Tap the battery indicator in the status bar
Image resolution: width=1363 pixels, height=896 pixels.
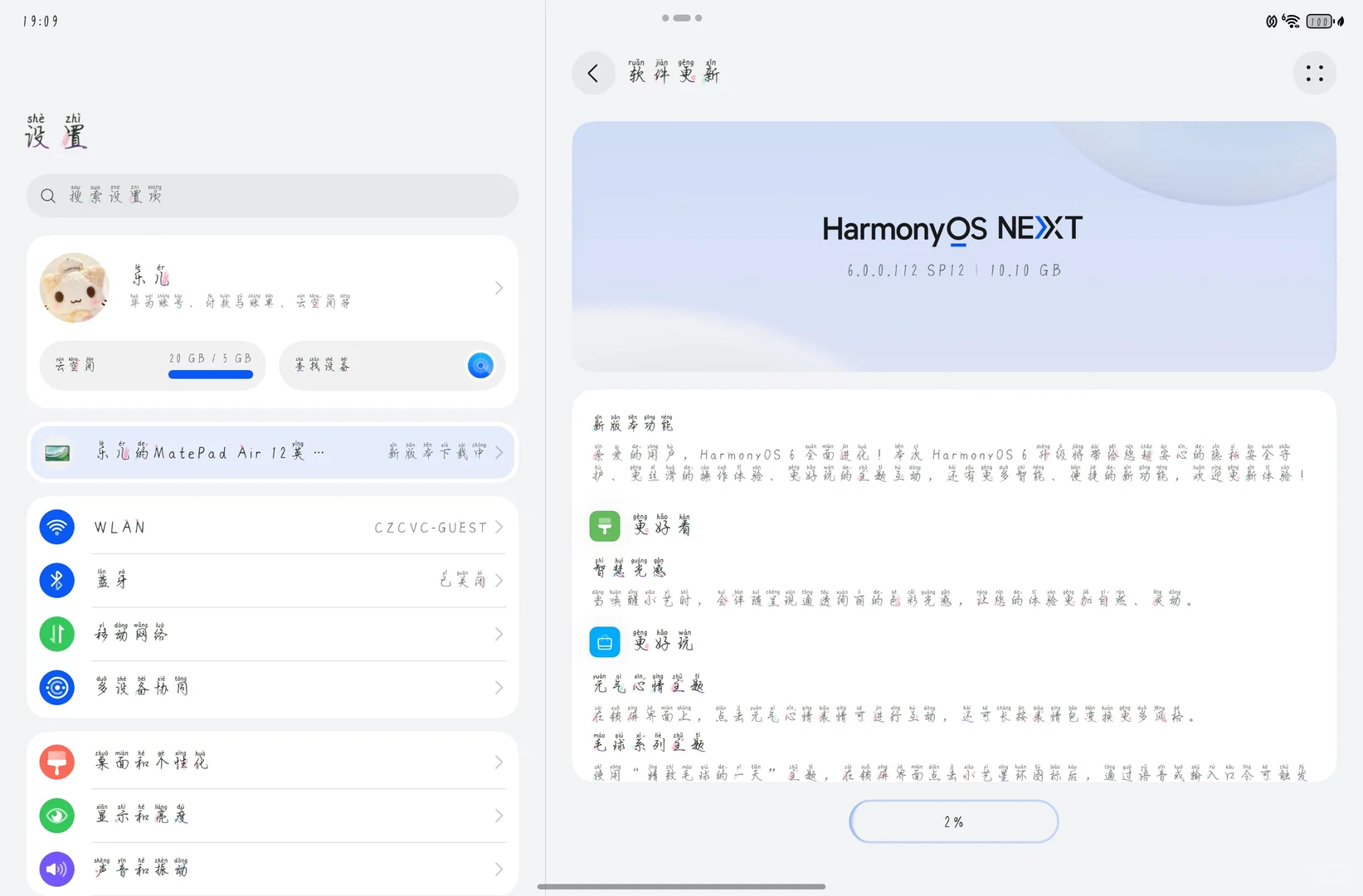click(x=1319, y=22)
